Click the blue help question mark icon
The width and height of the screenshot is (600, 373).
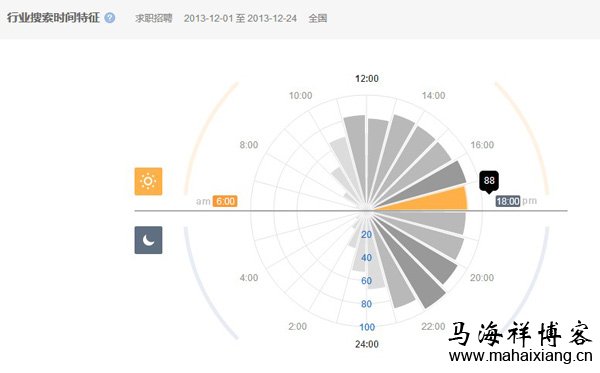[x=110, y=18]
